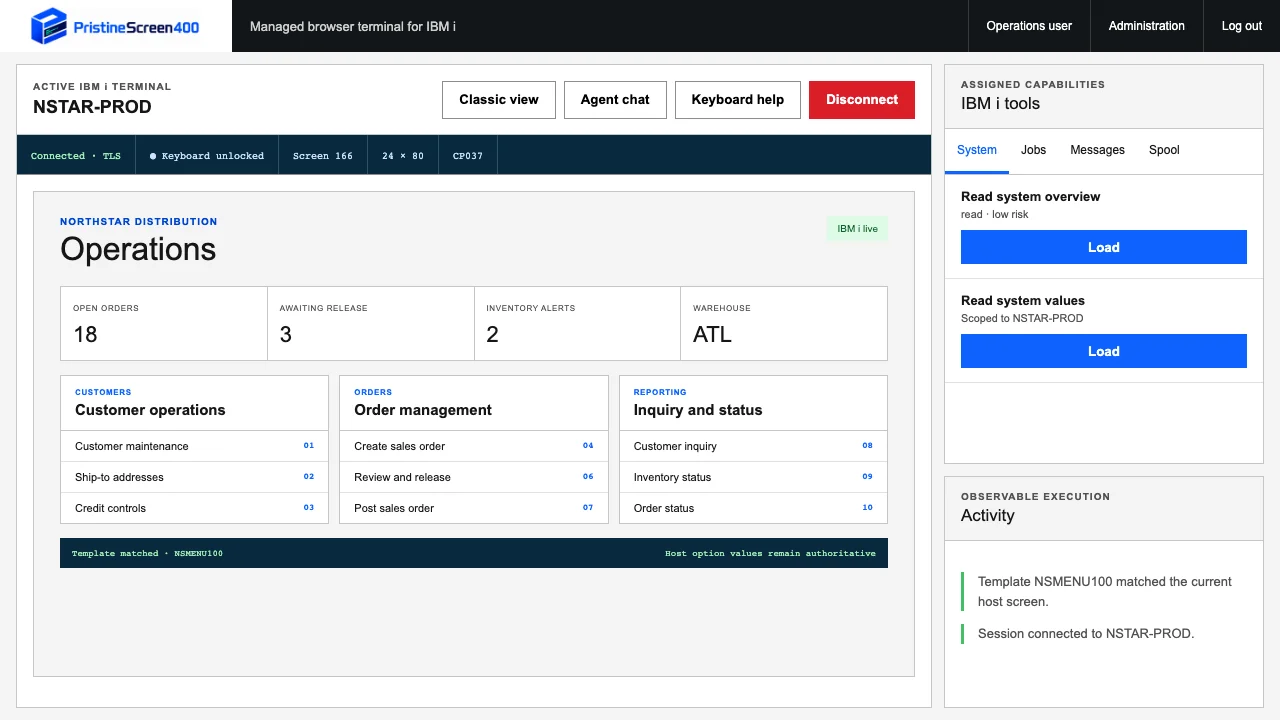This screenshot has height=720, width=1280.
Task: Log out of the session
Action: 1242,26
